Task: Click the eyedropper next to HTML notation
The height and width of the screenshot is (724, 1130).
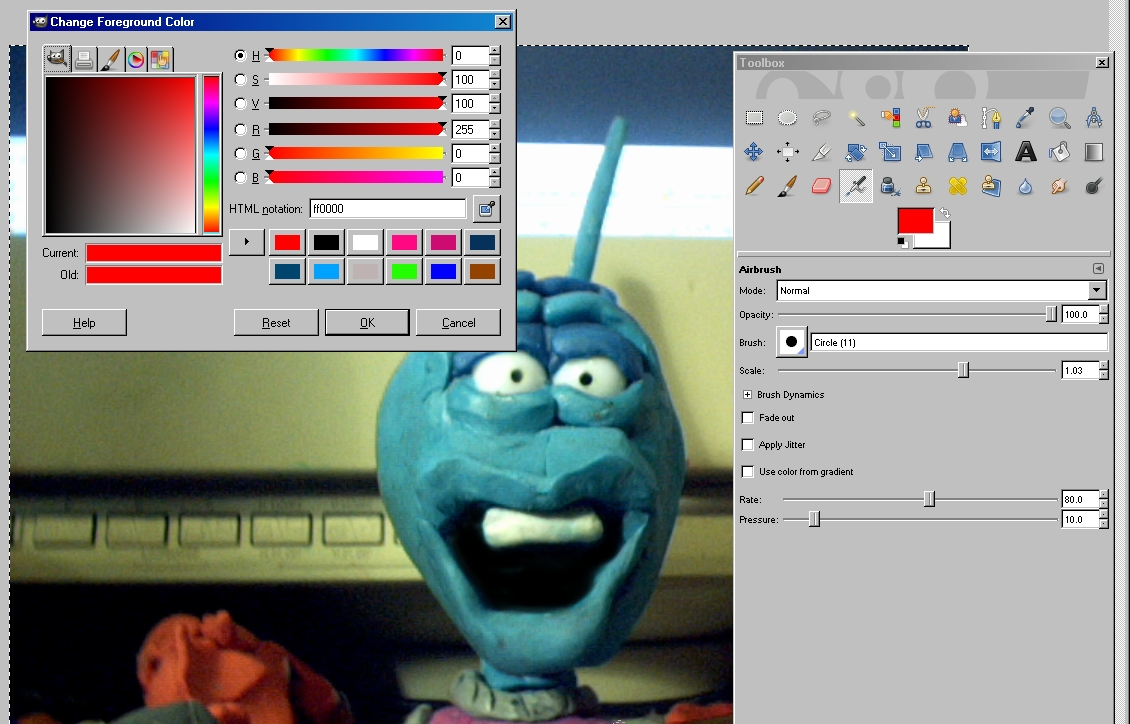Action: [x=486, y=209]
